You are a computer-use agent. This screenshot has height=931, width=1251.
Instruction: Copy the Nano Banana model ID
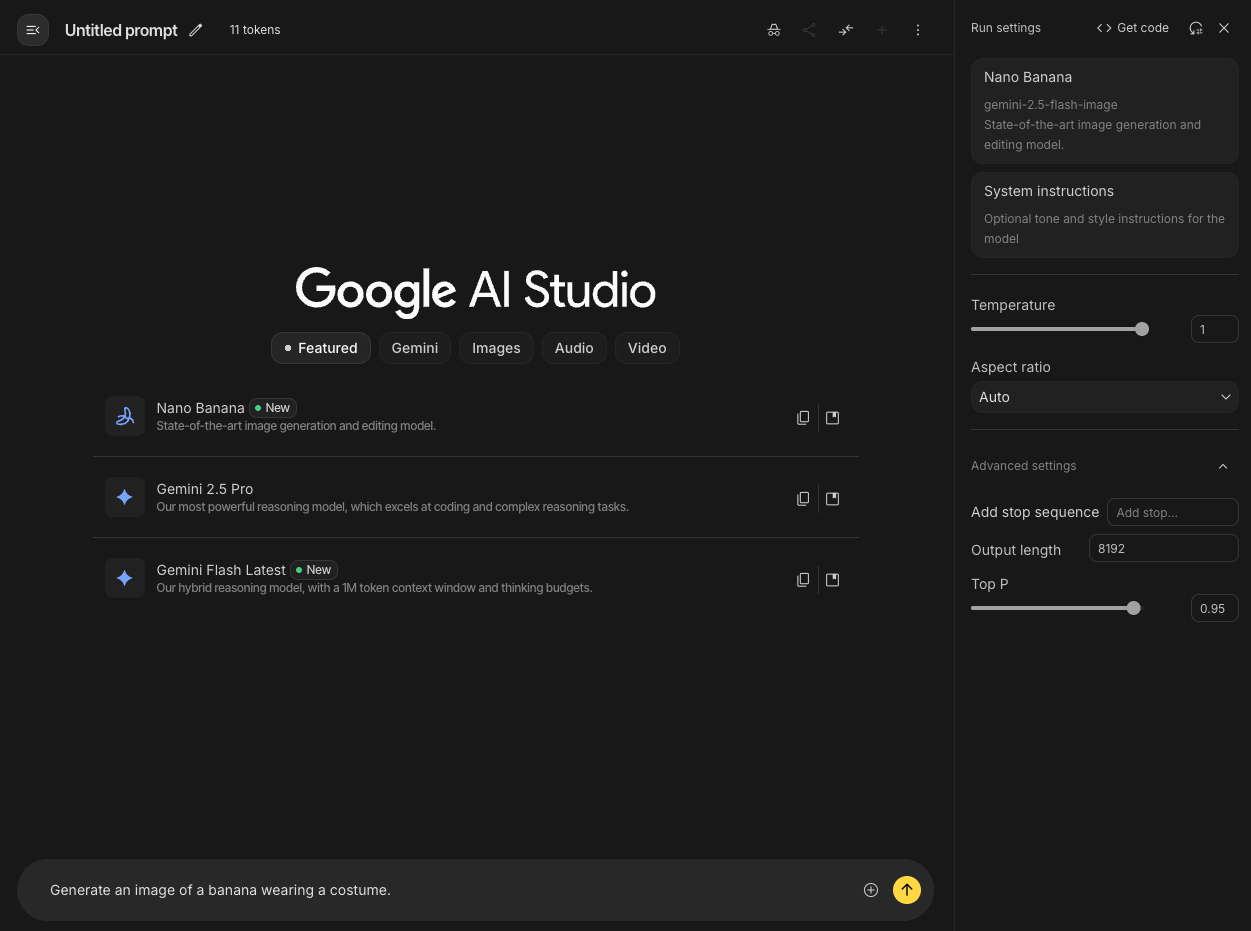point(803,418)
